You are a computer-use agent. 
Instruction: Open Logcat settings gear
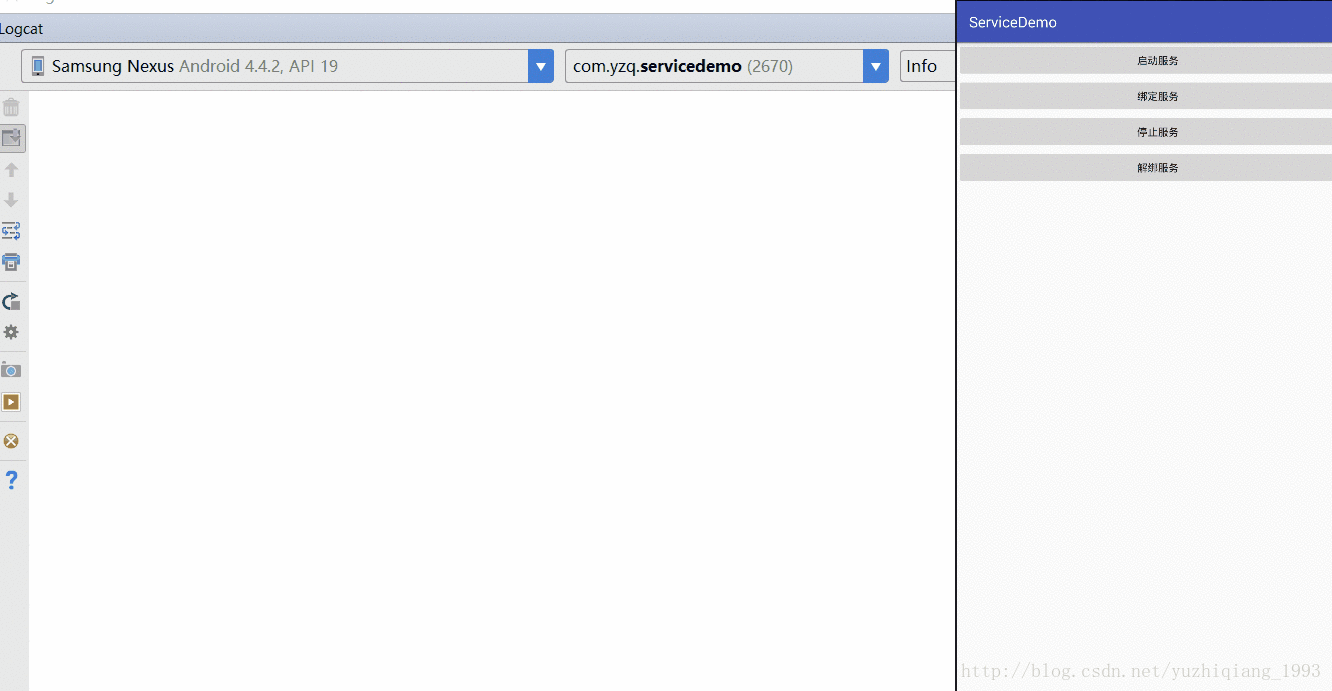point(11,332)
